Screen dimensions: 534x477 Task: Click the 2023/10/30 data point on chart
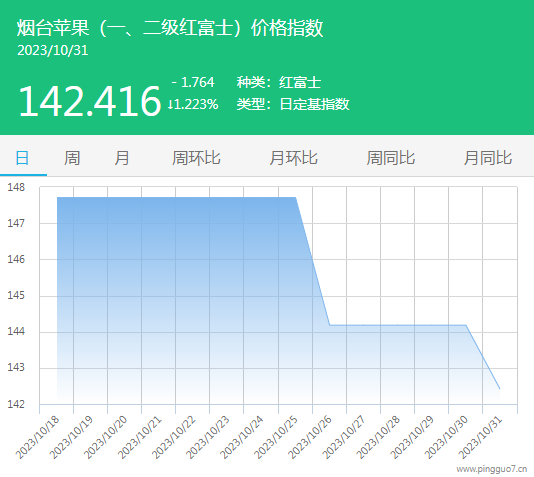(466, 325)
